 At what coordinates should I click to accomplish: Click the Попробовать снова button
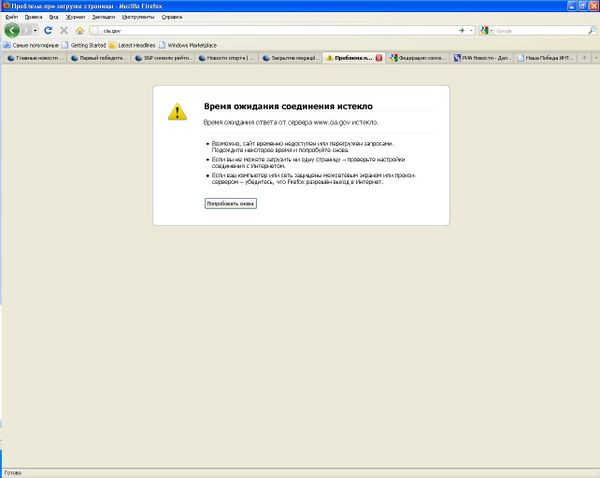[x=230, y=204]
